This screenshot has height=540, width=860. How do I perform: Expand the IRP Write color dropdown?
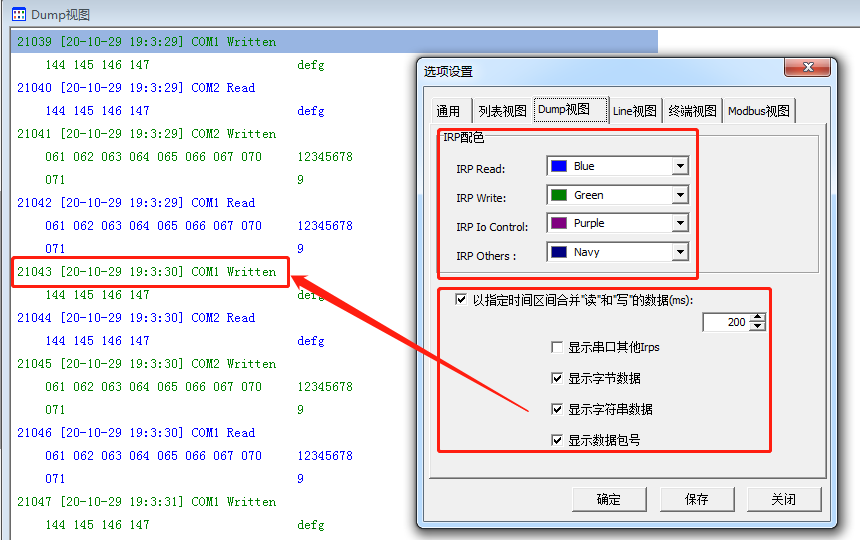coord(680,196)
